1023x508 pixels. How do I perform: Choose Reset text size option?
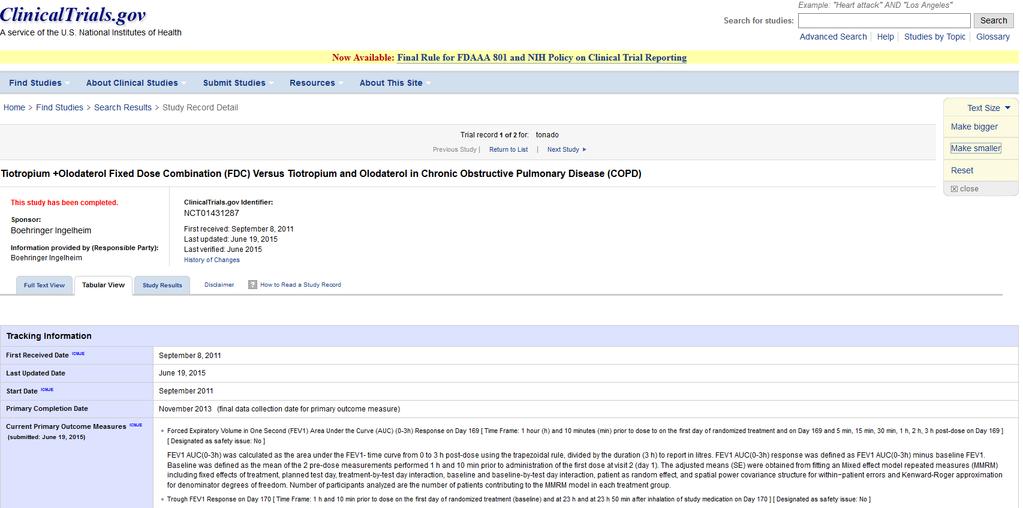click(962, 171)
